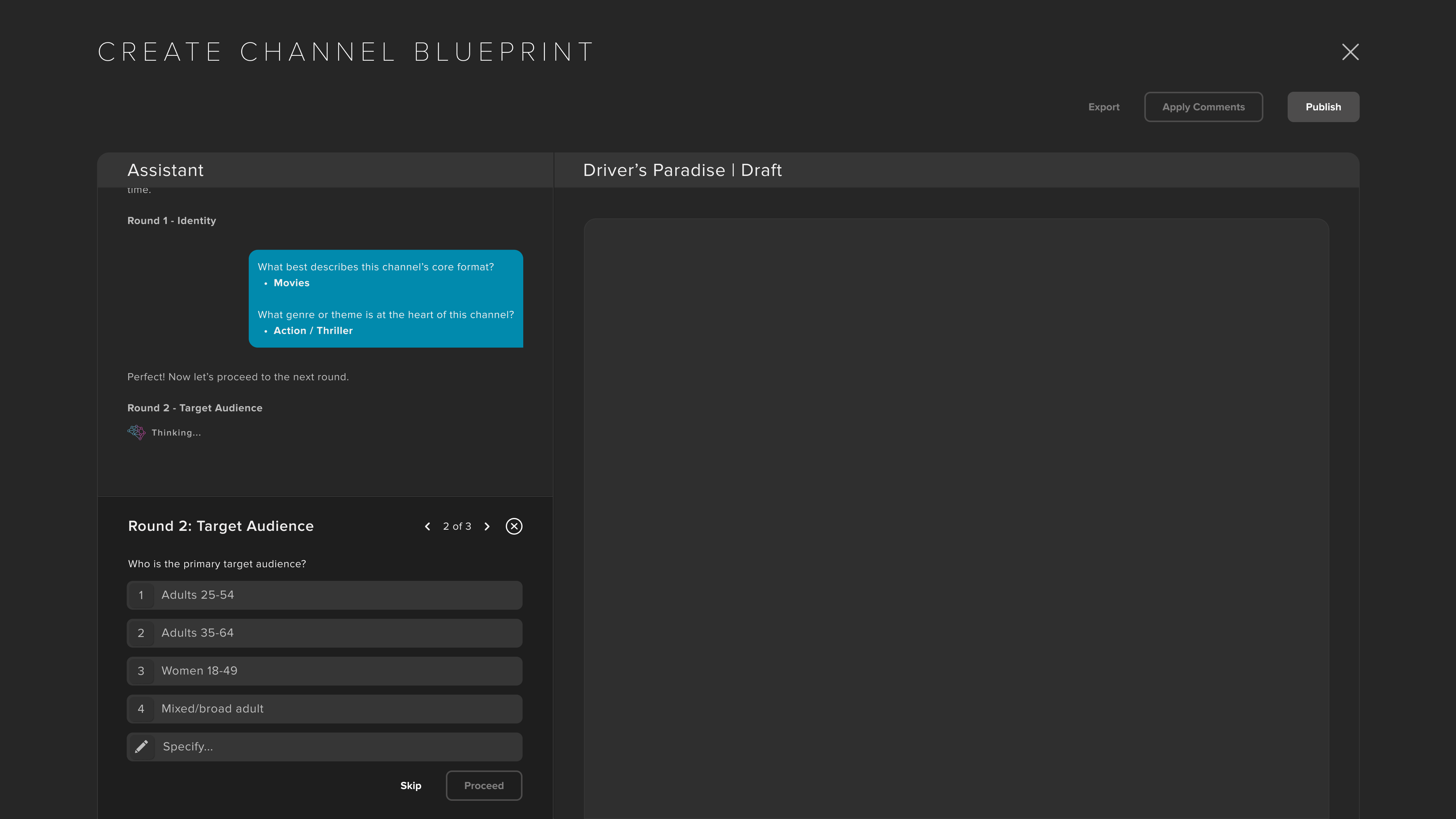
Task: Click the Apply Comments button
Action: (1203, 107)
